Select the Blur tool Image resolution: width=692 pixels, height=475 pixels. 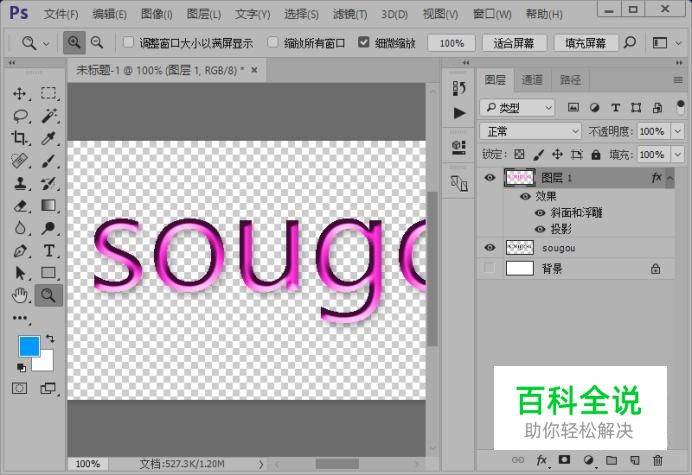[19, 228]
